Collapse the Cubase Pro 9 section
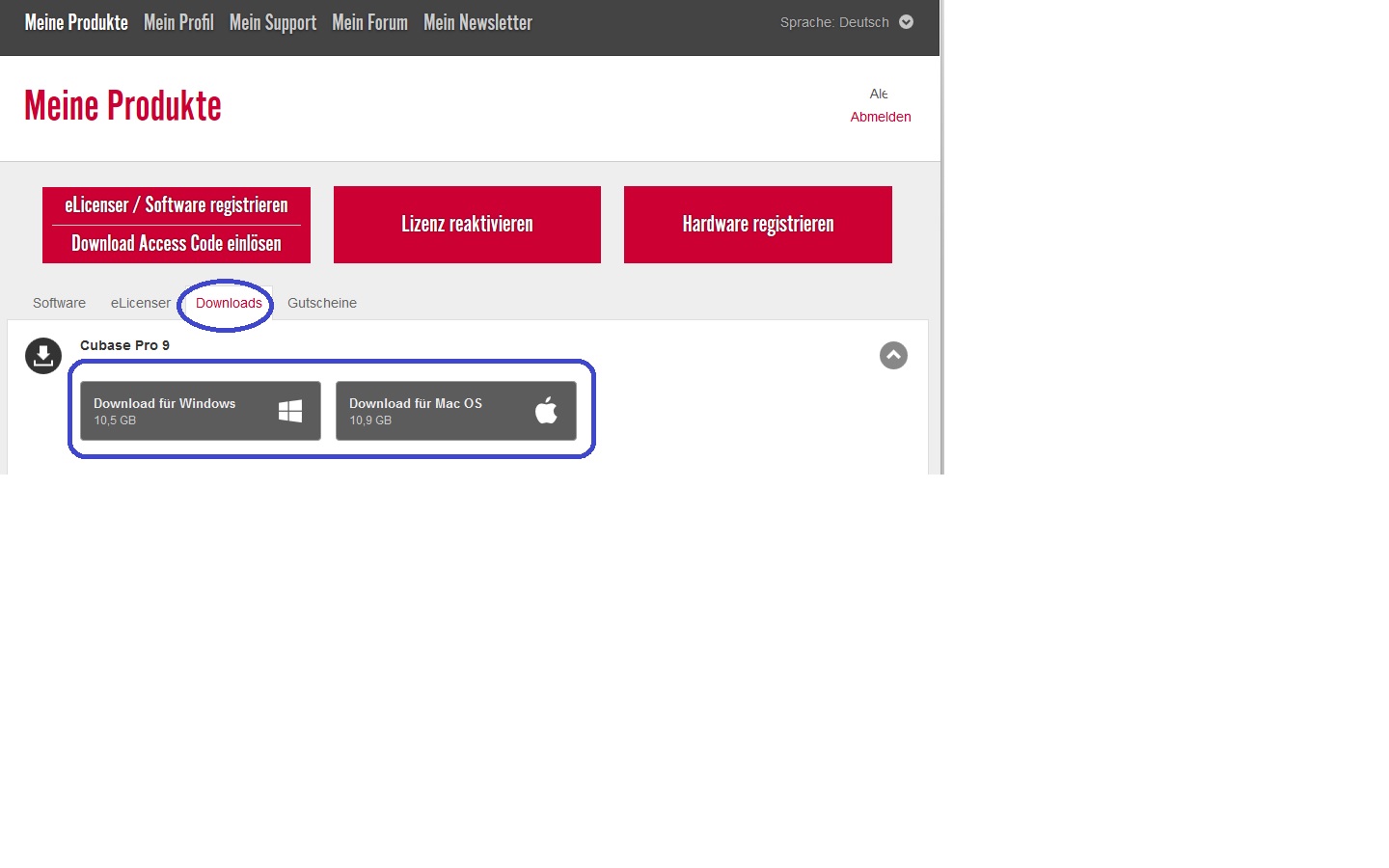Screen dimensions: 1389x868 point(893,356)
